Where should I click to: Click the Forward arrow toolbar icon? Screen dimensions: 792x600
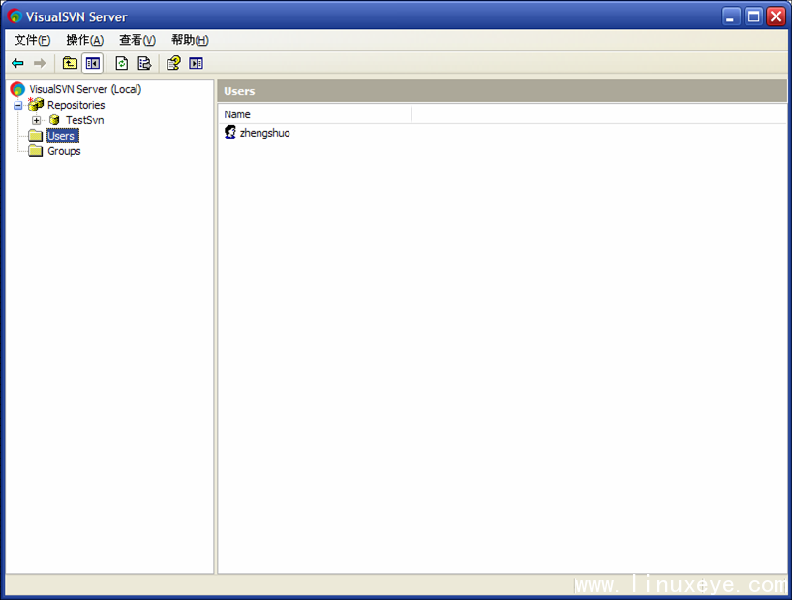(40, 63)
